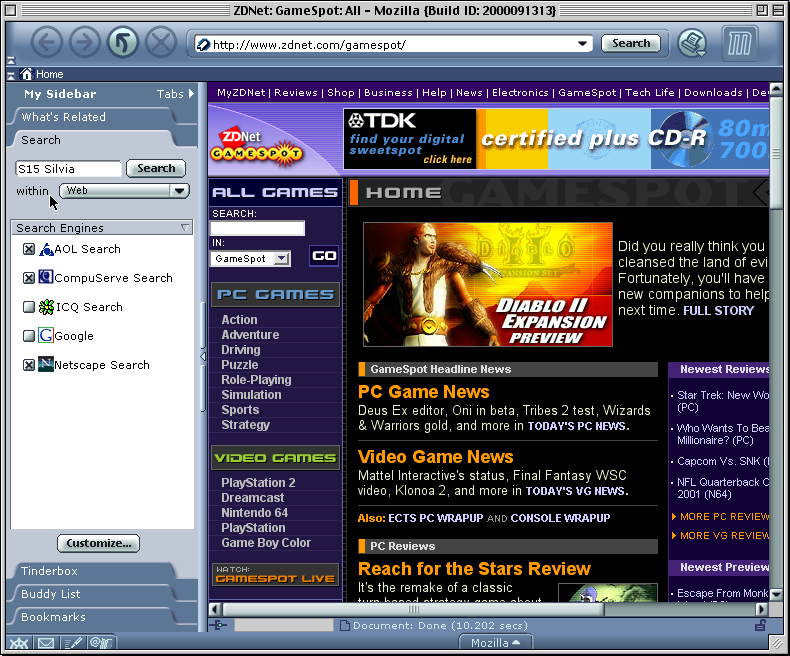Viewport: 790px width, 656px height.
Task: Open the PC Game News headline link
Action: [x=424, y=391]
